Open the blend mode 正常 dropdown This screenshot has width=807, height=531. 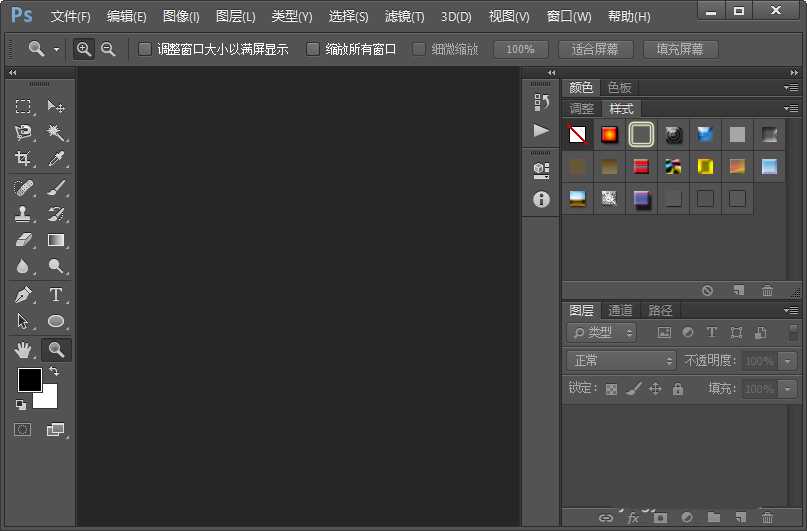pos(621,361)
